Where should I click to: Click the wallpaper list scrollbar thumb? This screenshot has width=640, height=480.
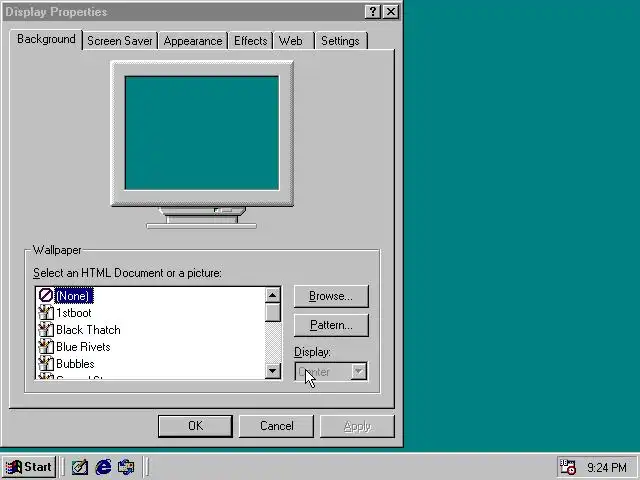tap(273, 312)
